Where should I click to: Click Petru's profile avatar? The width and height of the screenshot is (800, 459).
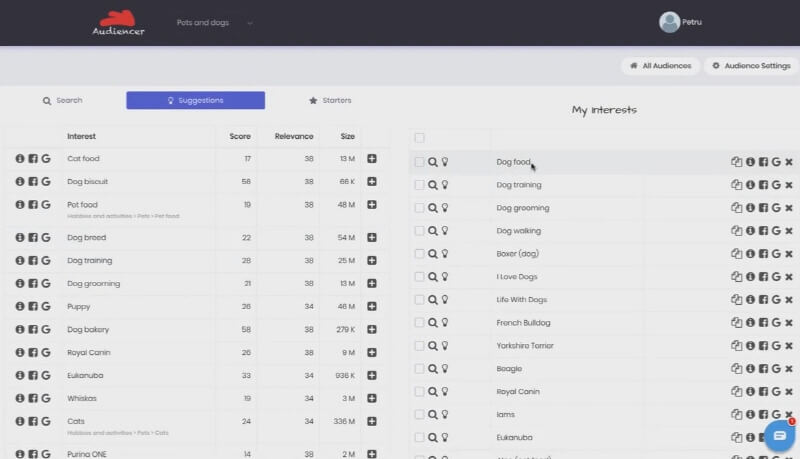pyautogui.click(x=669, y=22)
